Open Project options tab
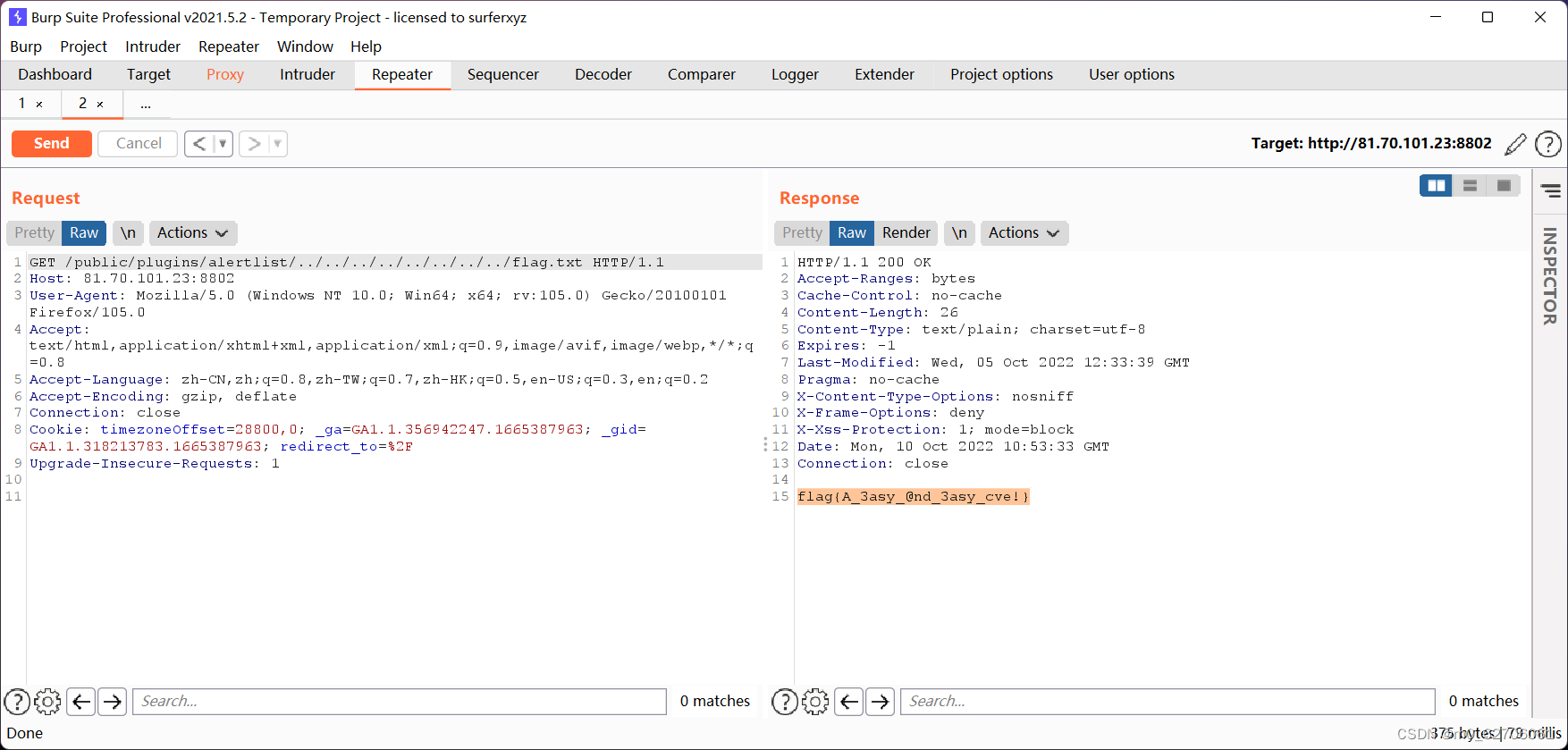Image resolution: width=1568 pixels, height=750 pixels. pos(1001,74)
